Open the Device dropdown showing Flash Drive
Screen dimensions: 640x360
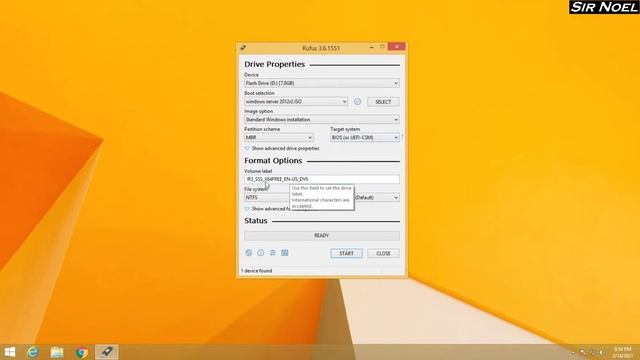(322, 83)
